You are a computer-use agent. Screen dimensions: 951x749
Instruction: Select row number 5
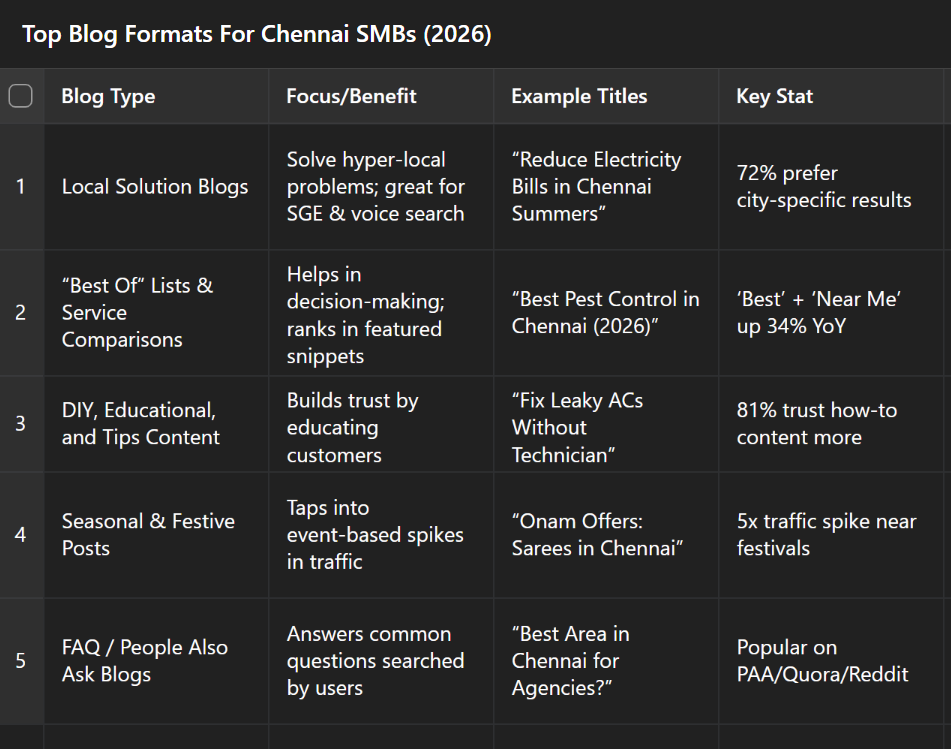[21, 662]
